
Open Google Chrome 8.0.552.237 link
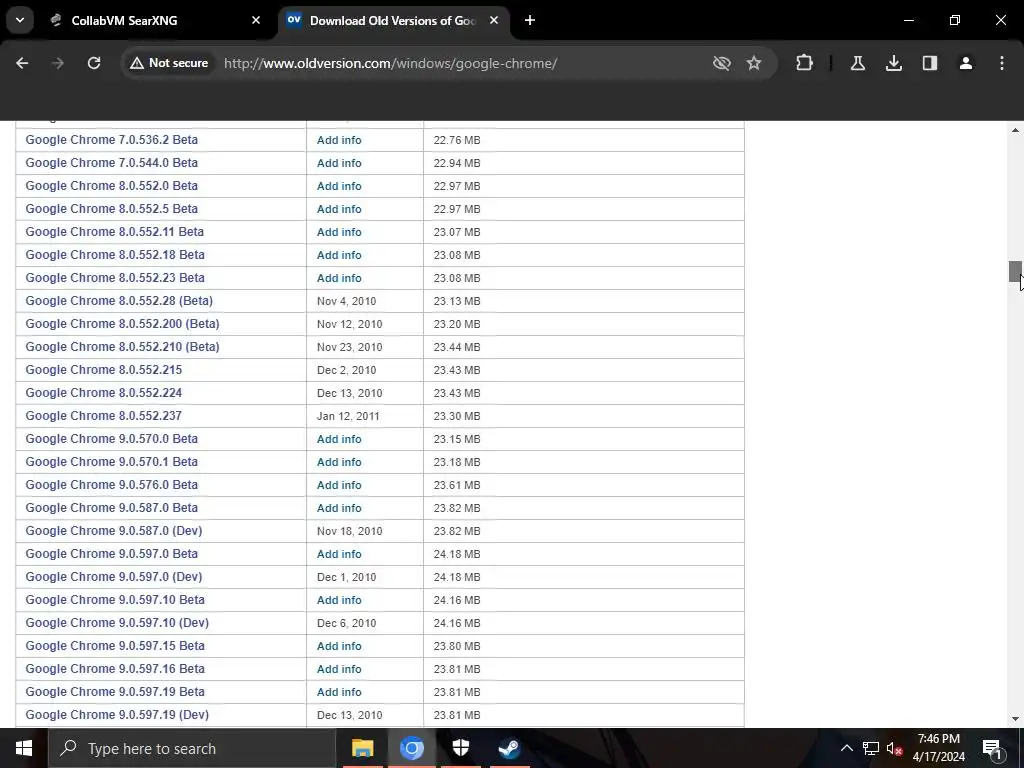[x=104, y=415]
